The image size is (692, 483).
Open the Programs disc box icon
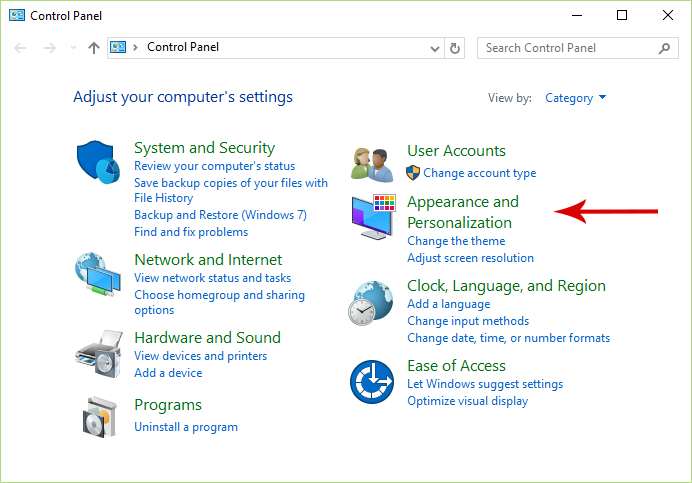click(100, 417)
